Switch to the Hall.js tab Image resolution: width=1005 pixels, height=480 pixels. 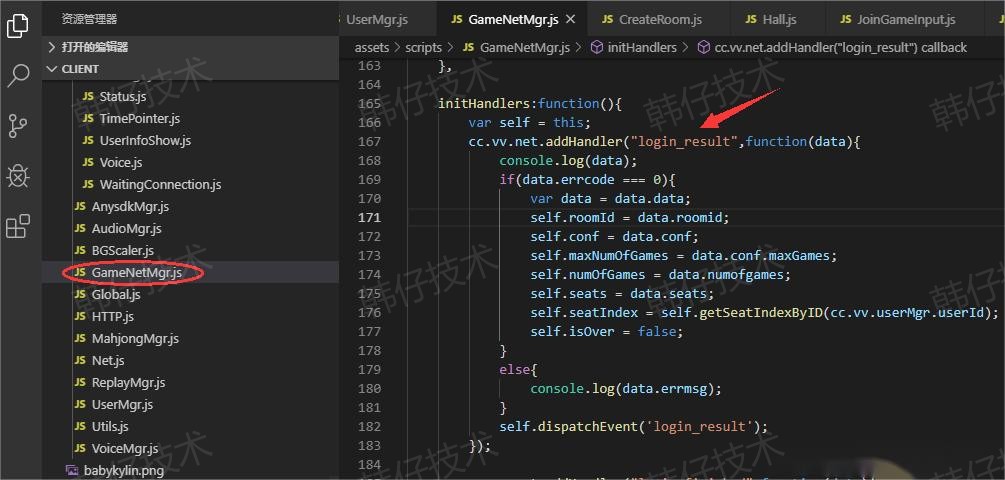pyautogui.click(x=777, y=19)
